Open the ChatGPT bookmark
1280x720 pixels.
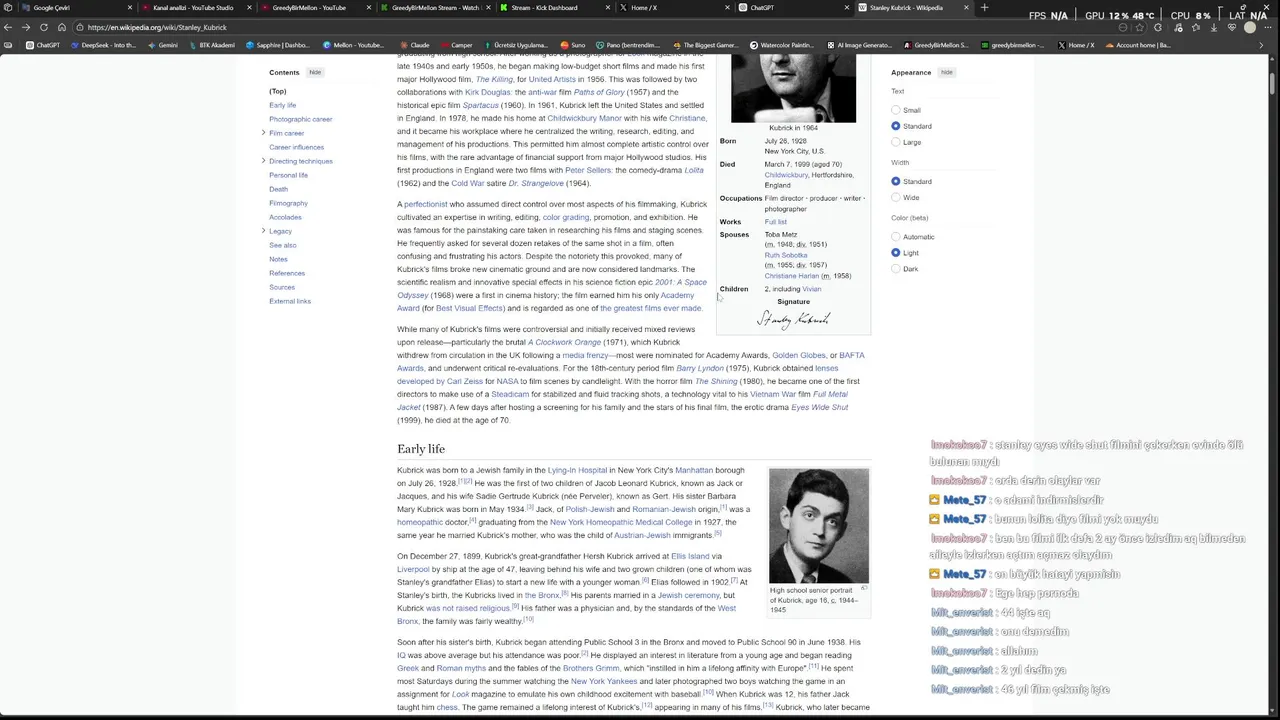click(x=43, y=45)
